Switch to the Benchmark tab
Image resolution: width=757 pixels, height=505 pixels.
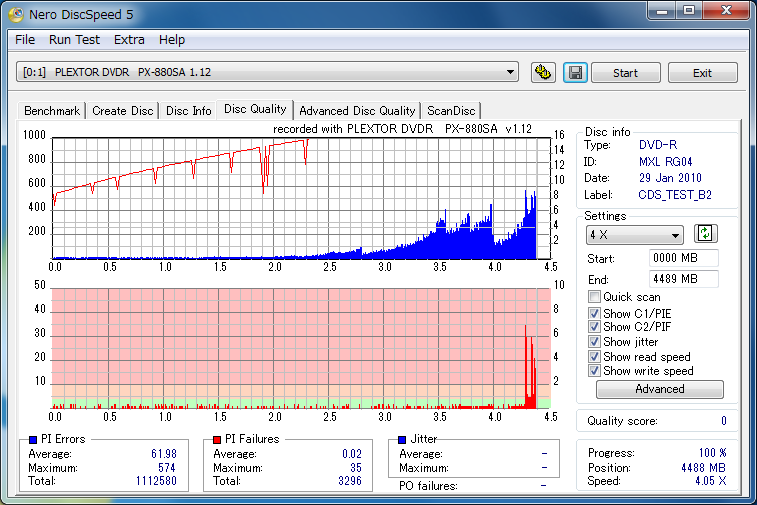[x=52, y=111]
